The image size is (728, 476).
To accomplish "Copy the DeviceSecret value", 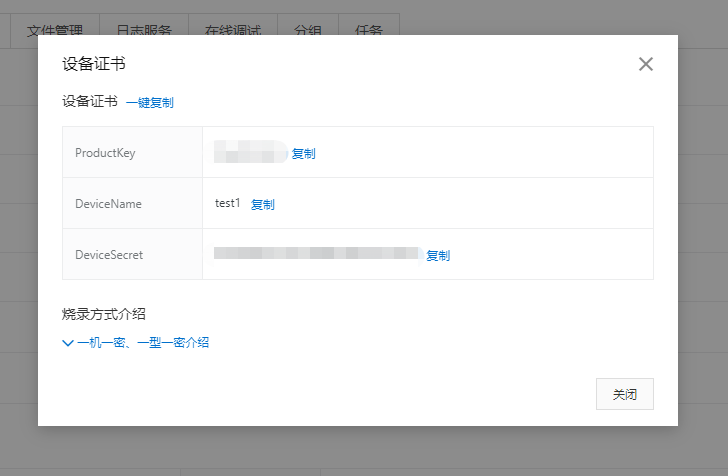I will click(x=438, y=255).
